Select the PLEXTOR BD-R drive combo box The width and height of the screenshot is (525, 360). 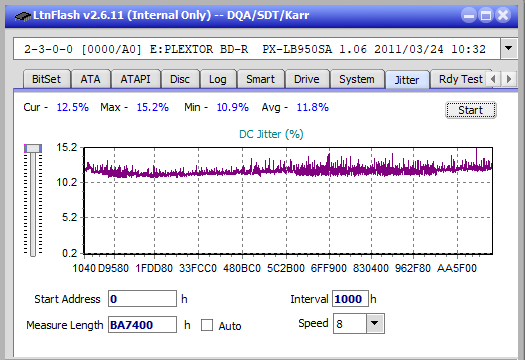click(x=257, y=49)
